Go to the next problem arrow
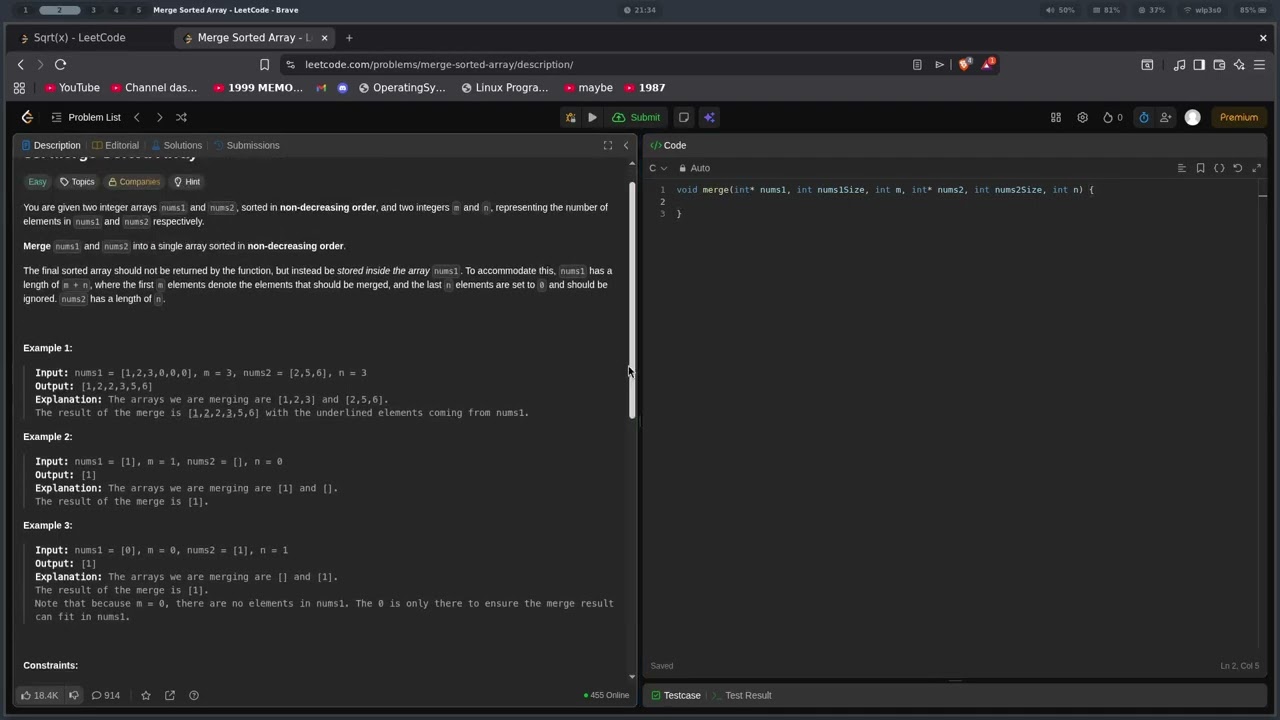This screenshot has width=1280, height=720. [x=159, y=117]
